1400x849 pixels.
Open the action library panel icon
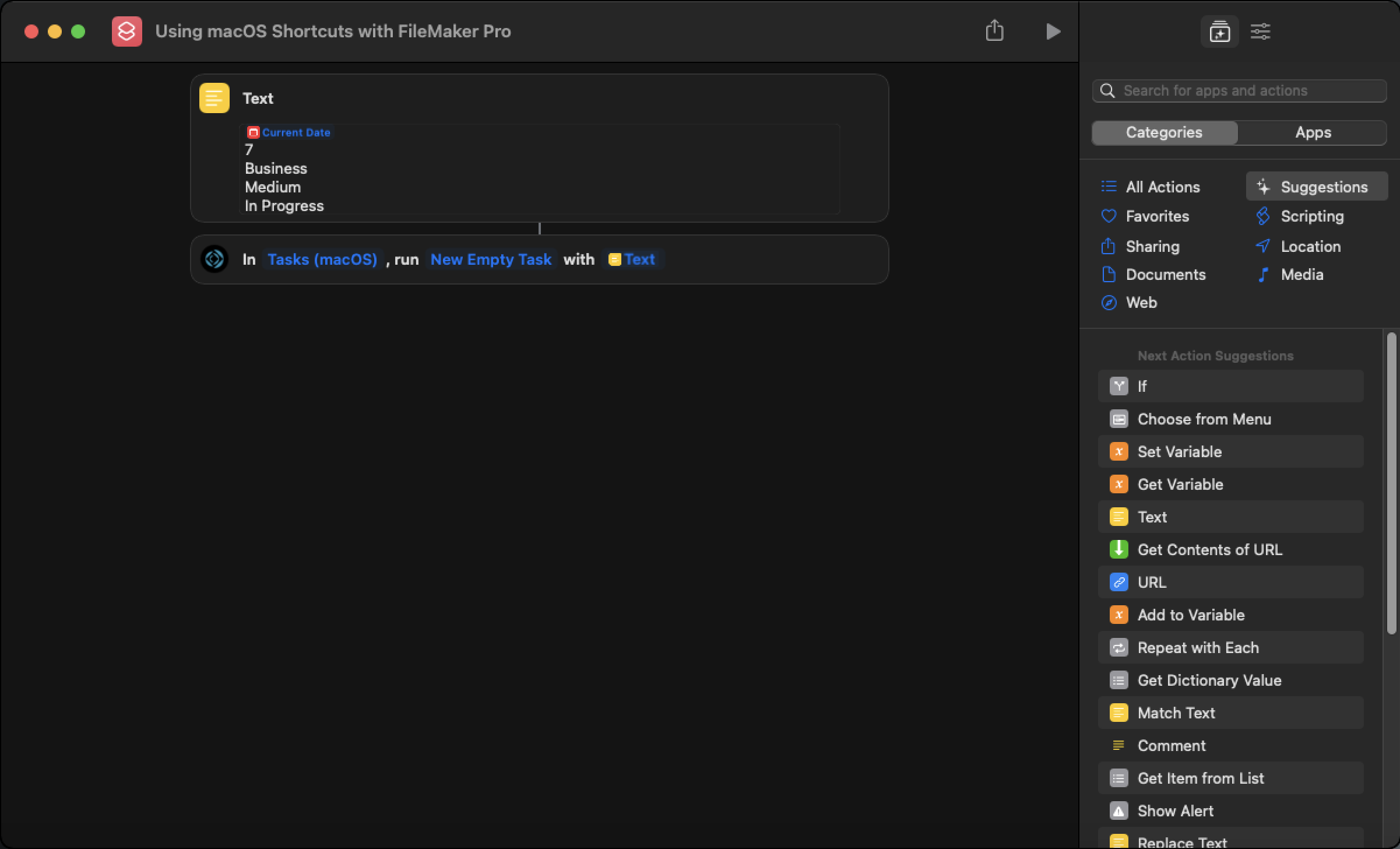point(1219,31)
